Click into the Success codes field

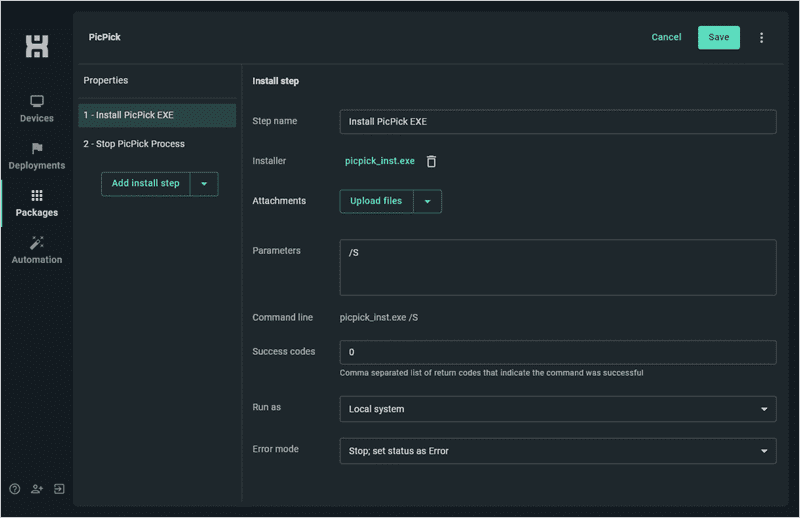tap(558, 352)
